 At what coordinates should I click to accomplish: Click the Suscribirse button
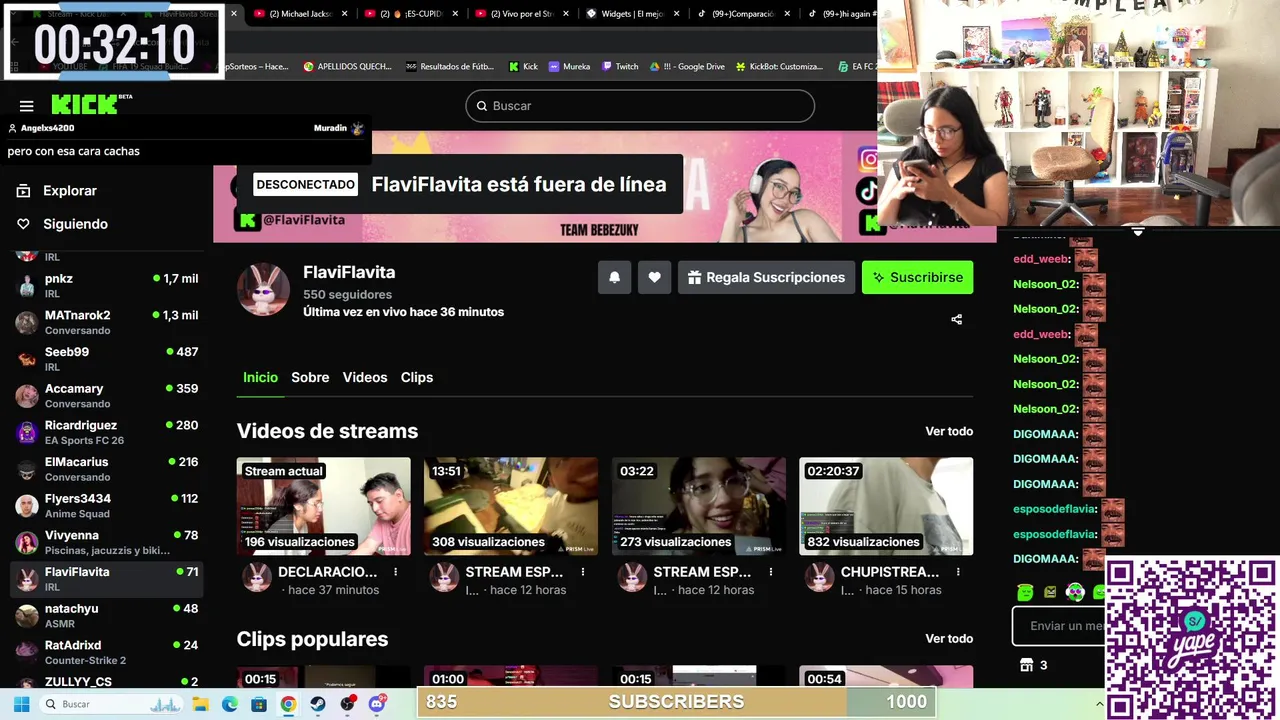(917, 277)
